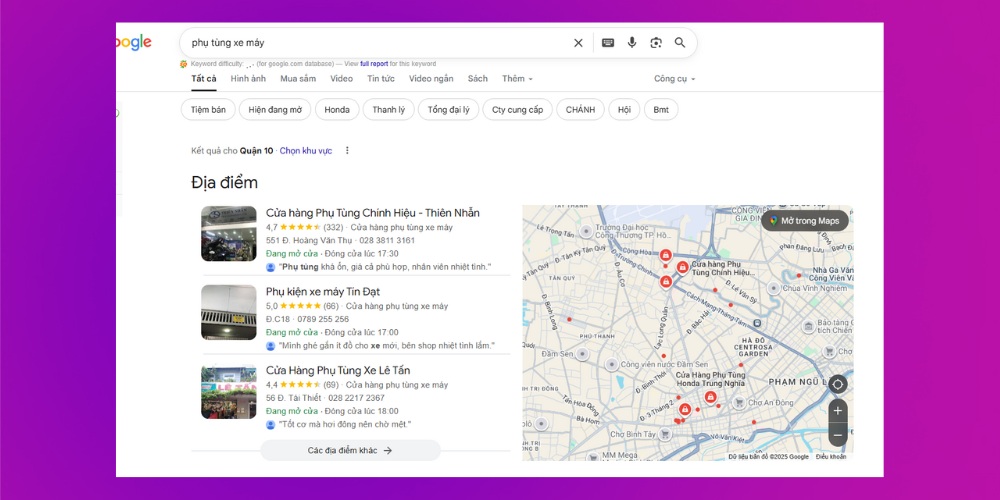Click the my-location target icon on the map
The width and height of the screenshot is (1000, 500).
click(x=837, y=385)
